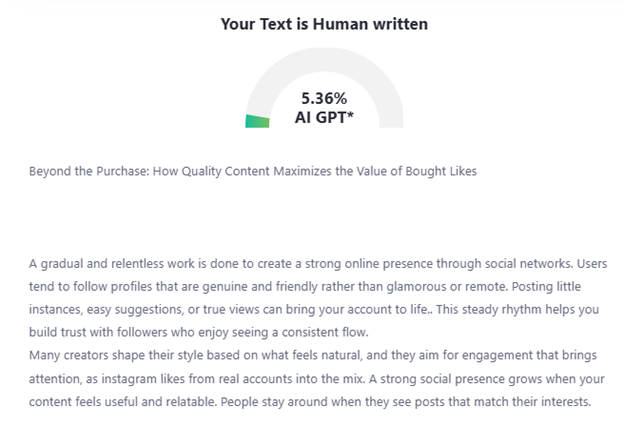
Task: Click the 'Your Text is Human written' heading
Action: click(x=324, y=23)
